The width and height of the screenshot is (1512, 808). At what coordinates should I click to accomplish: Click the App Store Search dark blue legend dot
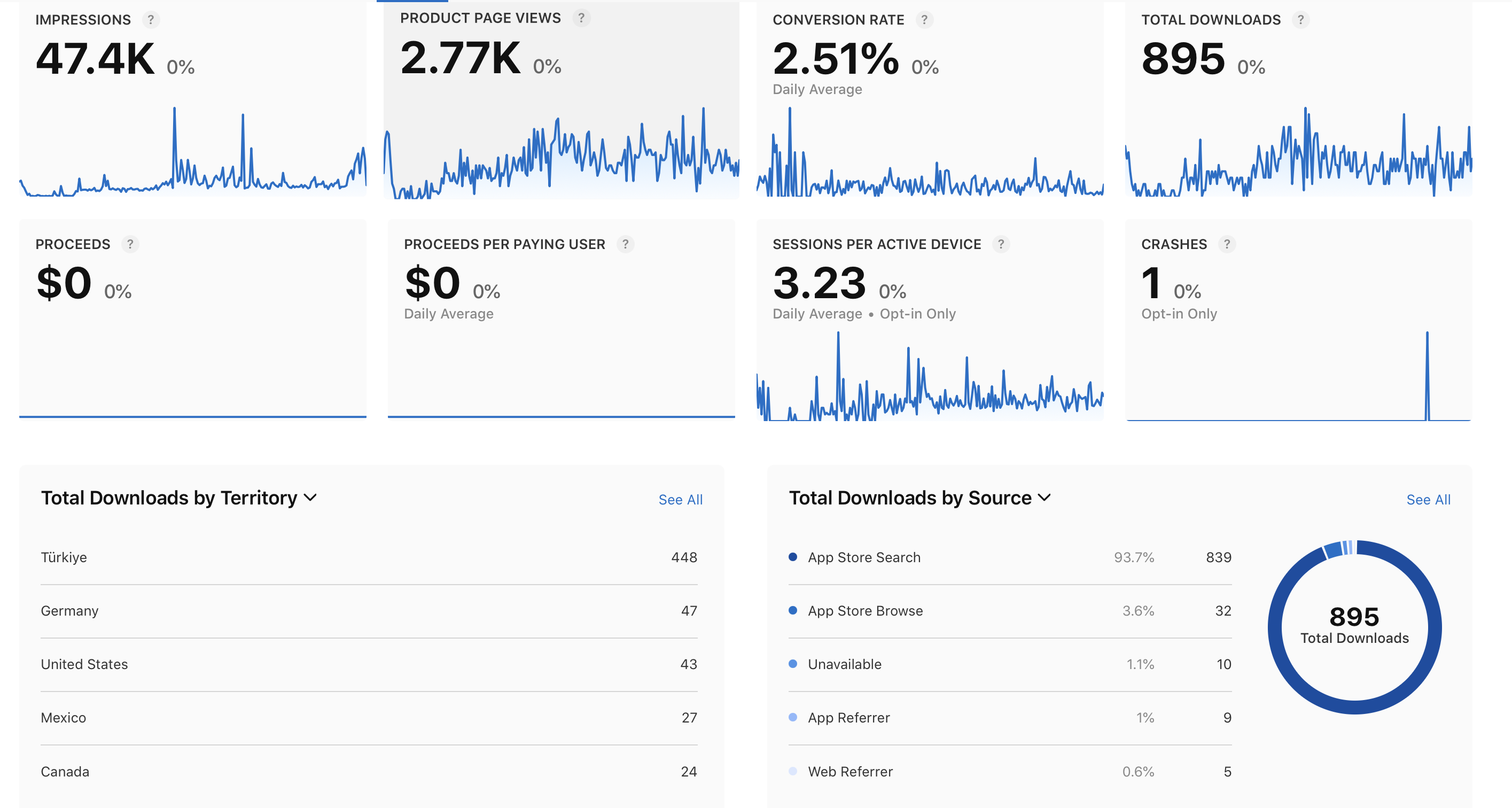(792, 557)
